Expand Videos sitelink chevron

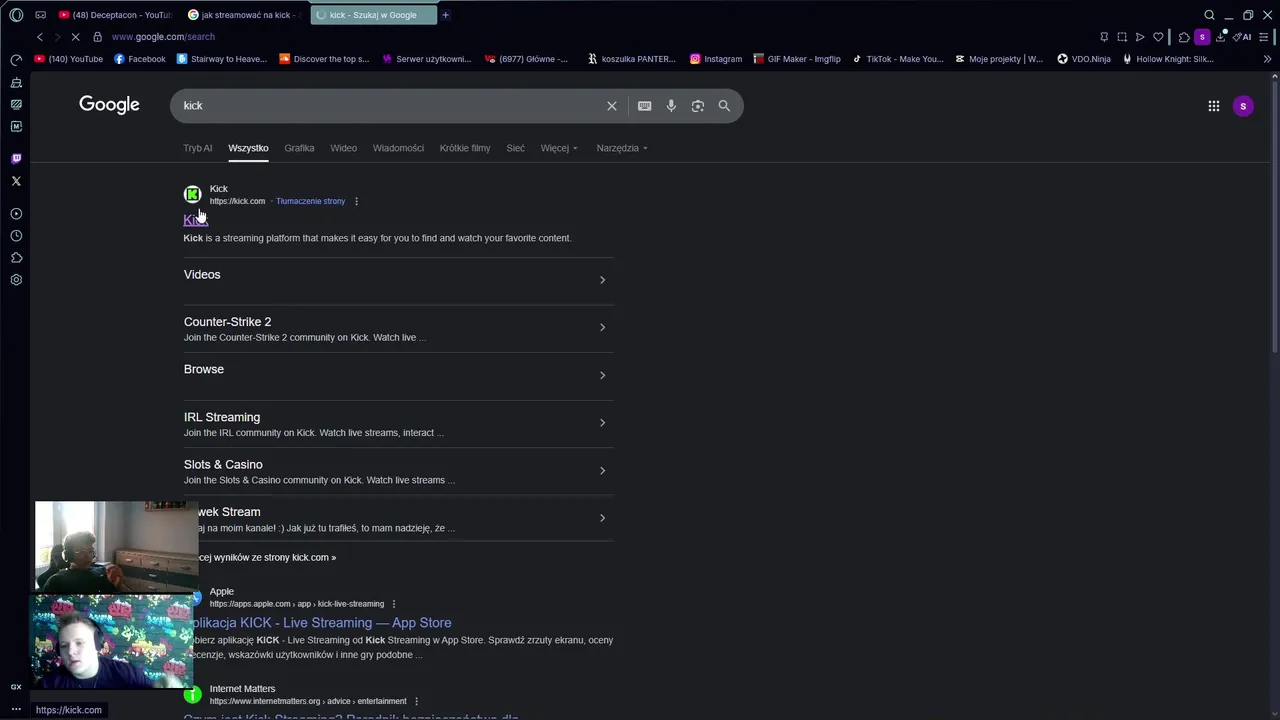pyautogui.click(x=602, y=280)
